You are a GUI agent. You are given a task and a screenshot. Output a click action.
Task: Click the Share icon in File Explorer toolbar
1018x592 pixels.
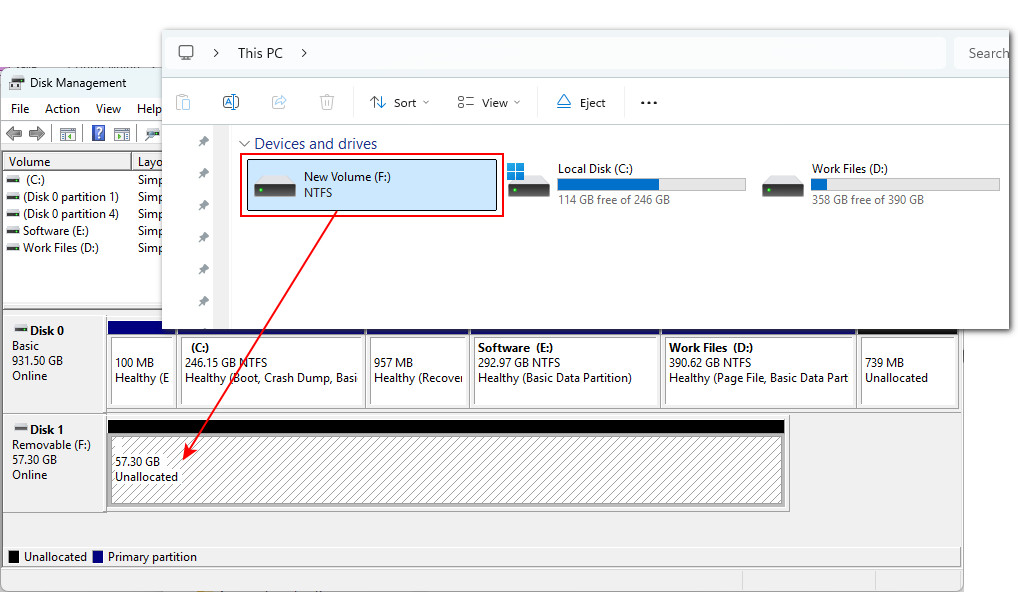tap(279, 102)
